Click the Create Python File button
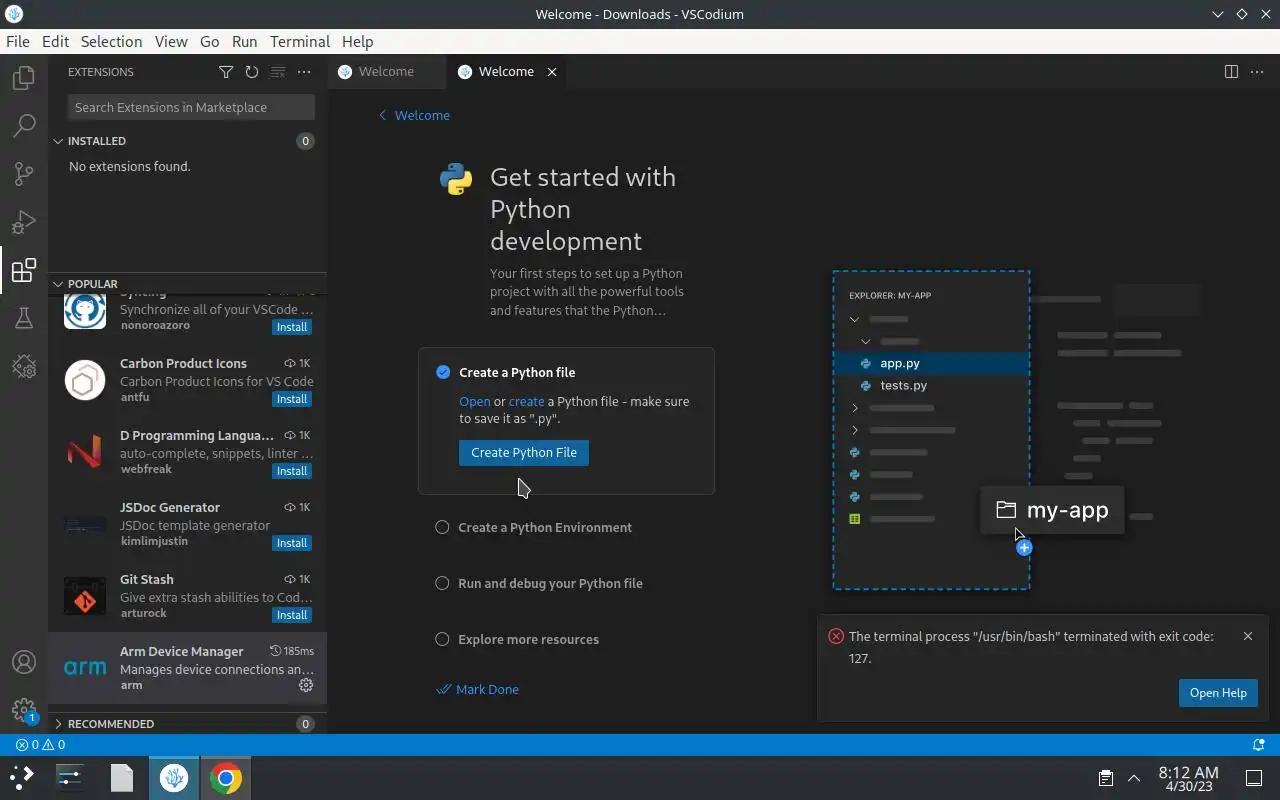Screen dimensions: 1280x800 tap(524, 452)
